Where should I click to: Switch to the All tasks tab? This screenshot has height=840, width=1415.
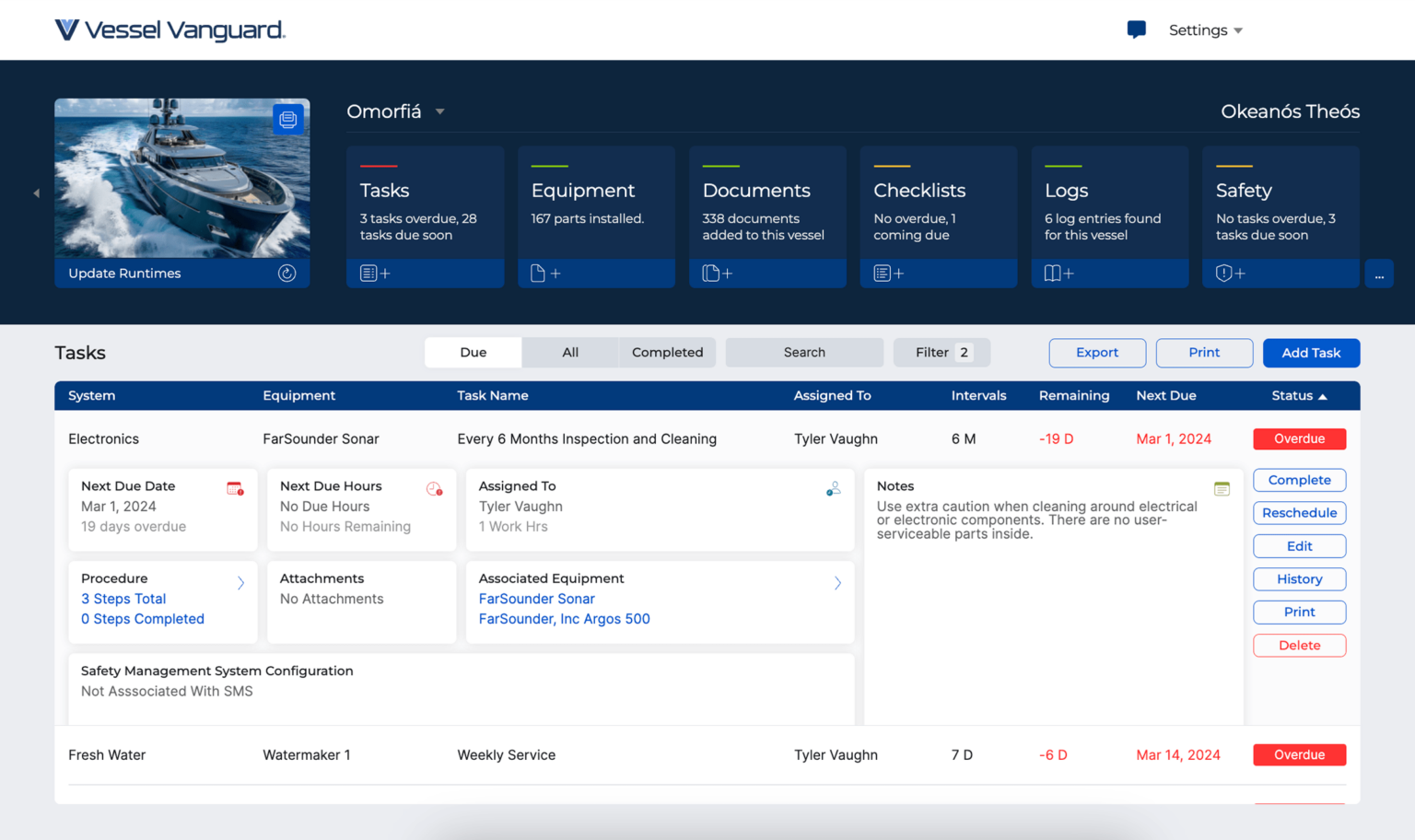(569, 352)
